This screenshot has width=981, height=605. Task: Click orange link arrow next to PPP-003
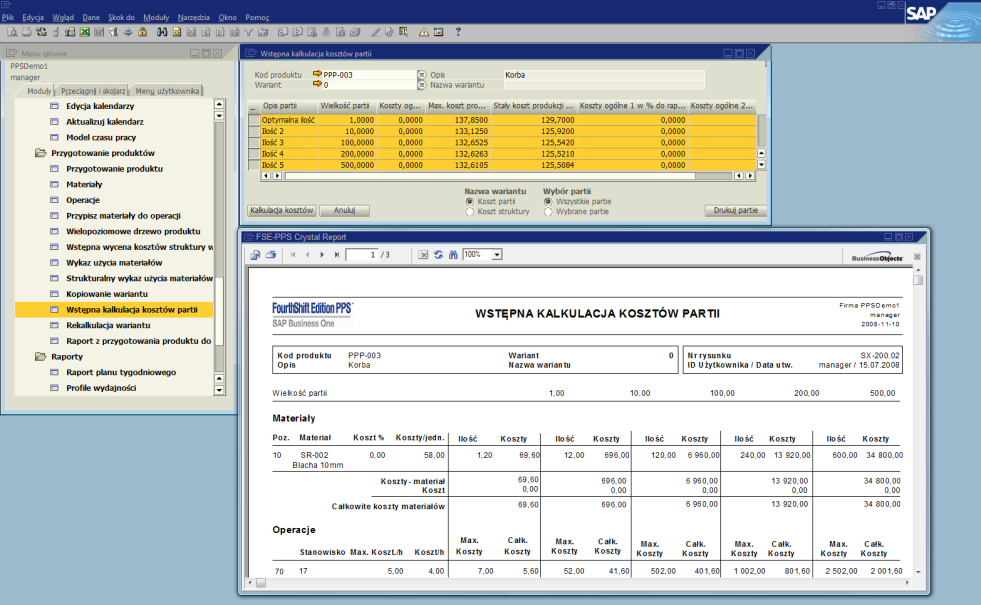click(x=317, y=74)
